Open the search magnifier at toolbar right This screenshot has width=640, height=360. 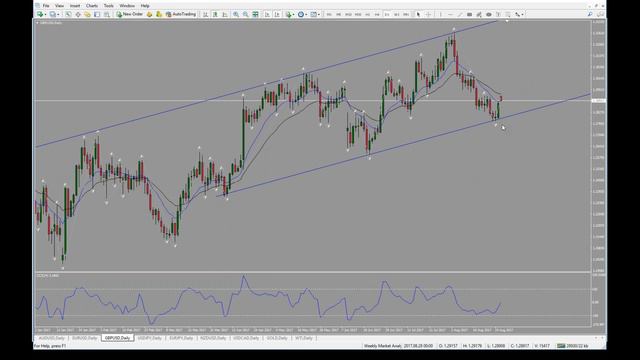coord(590,14)
